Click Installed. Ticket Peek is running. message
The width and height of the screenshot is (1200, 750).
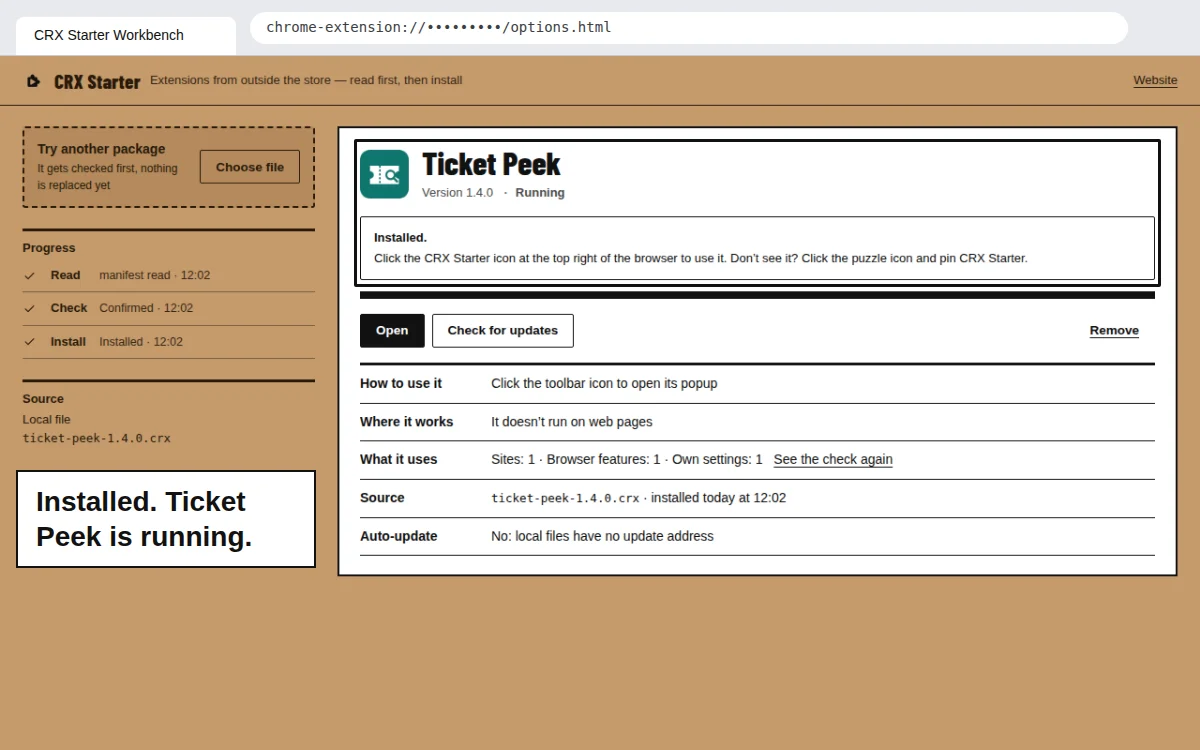click(x=166, y=519)
